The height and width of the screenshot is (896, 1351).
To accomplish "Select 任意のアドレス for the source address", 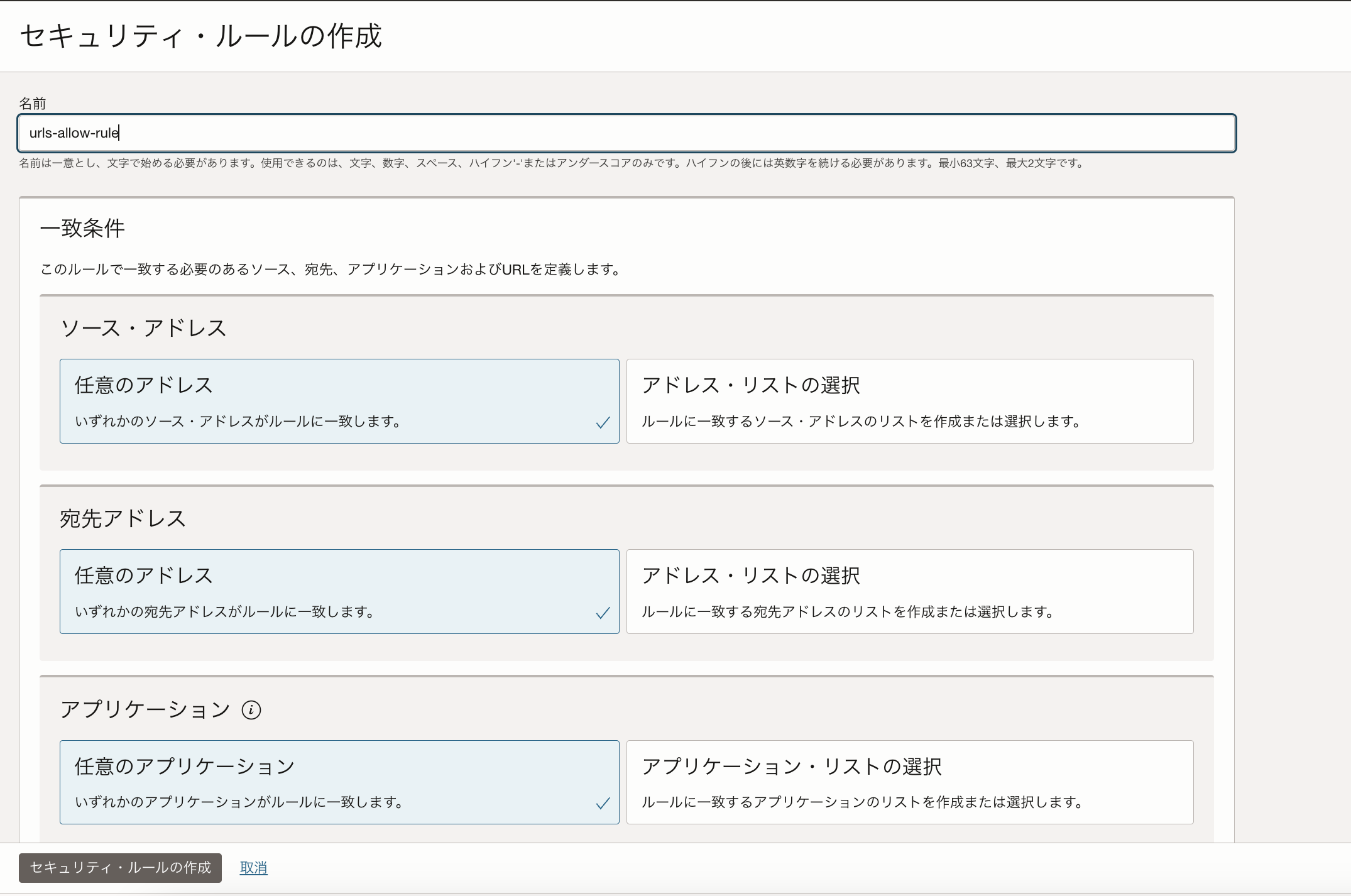I will tap(339, 401).
